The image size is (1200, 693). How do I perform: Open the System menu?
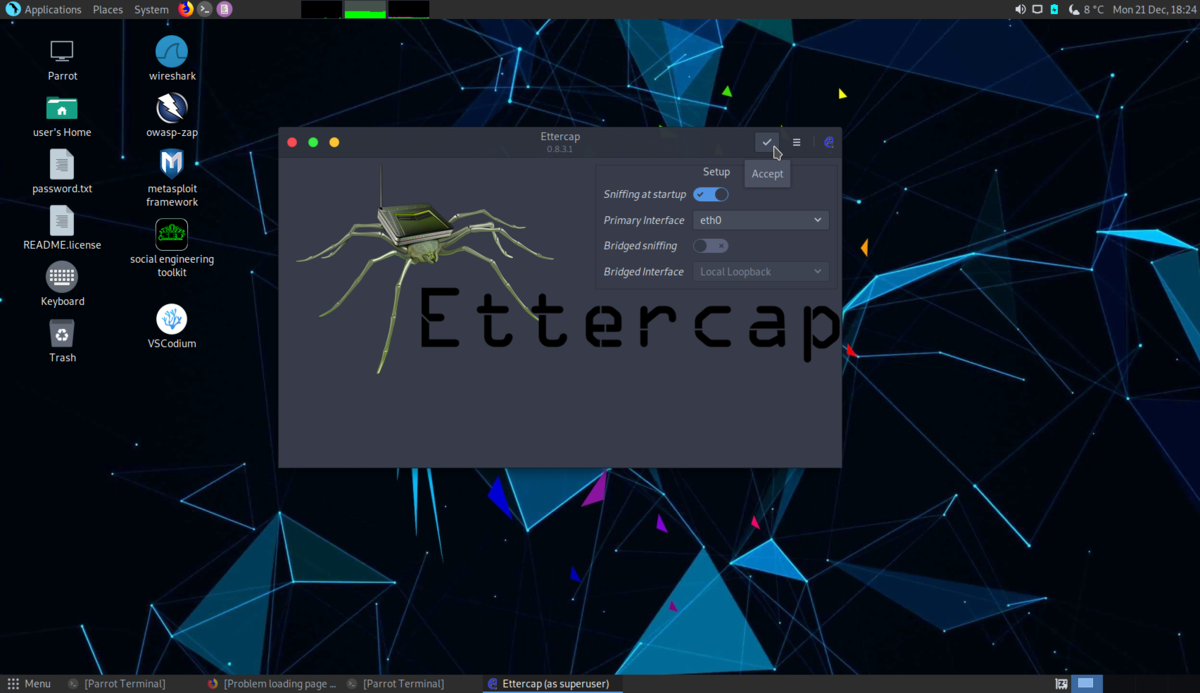coord(151,9)
